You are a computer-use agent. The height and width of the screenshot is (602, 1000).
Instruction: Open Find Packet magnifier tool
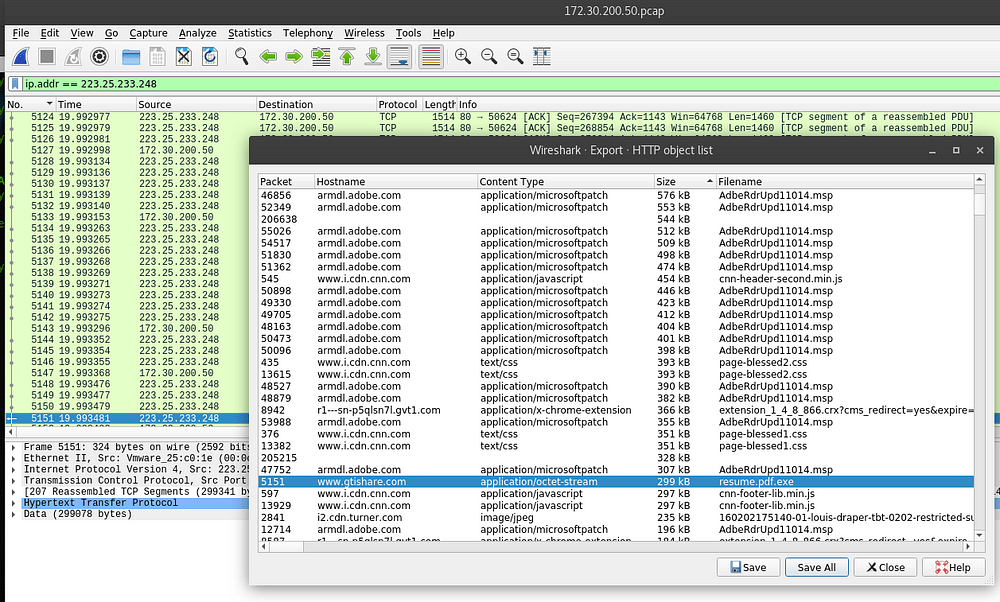[x=242, y=56]
